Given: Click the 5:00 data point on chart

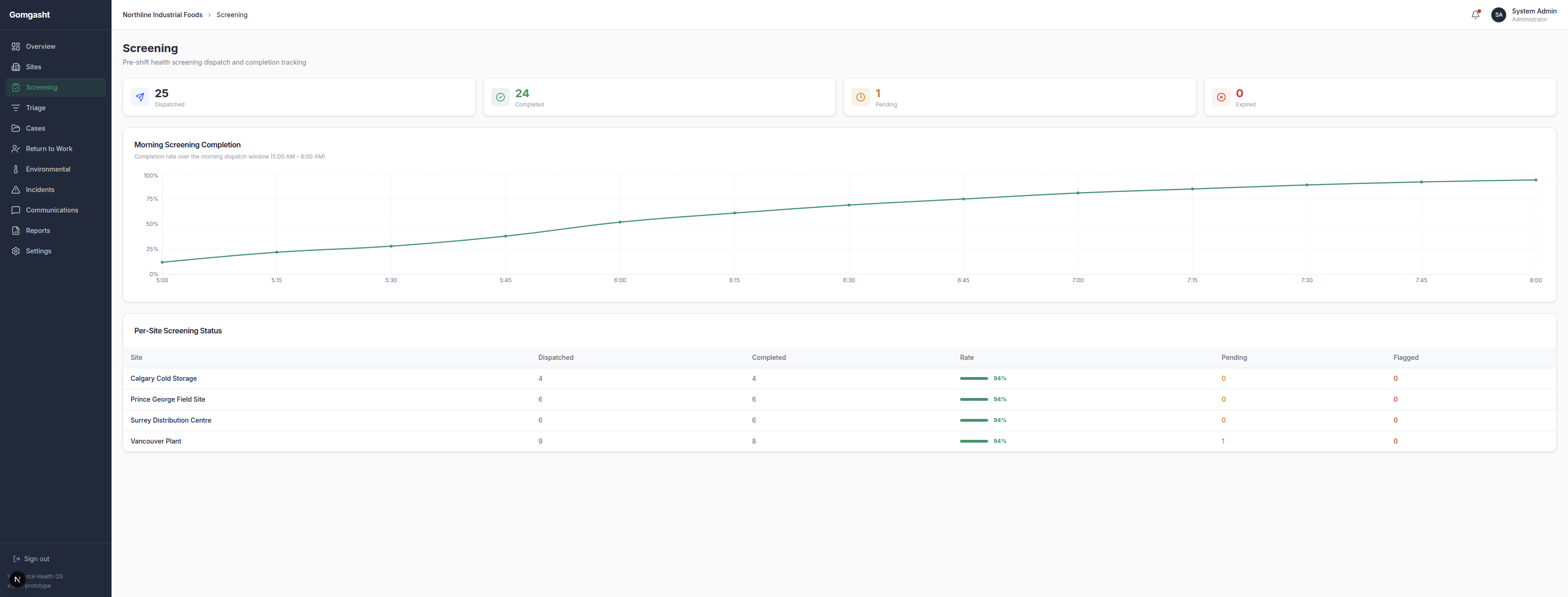Looking at the screenshot, I should (162, 262).
